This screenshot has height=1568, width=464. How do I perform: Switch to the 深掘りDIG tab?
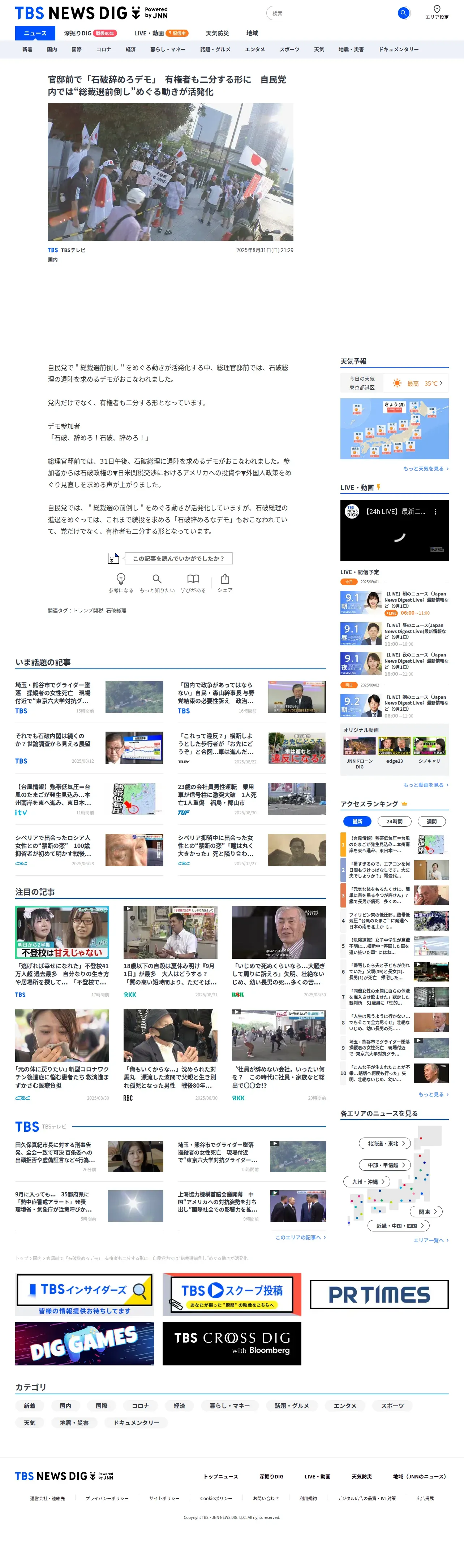pos(90,33)
